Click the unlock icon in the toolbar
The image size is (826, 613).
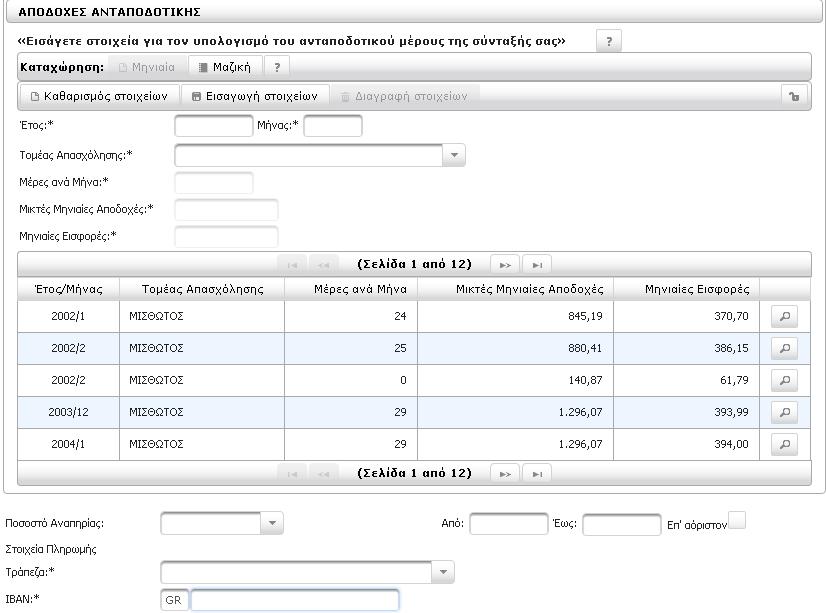point(794,96)
